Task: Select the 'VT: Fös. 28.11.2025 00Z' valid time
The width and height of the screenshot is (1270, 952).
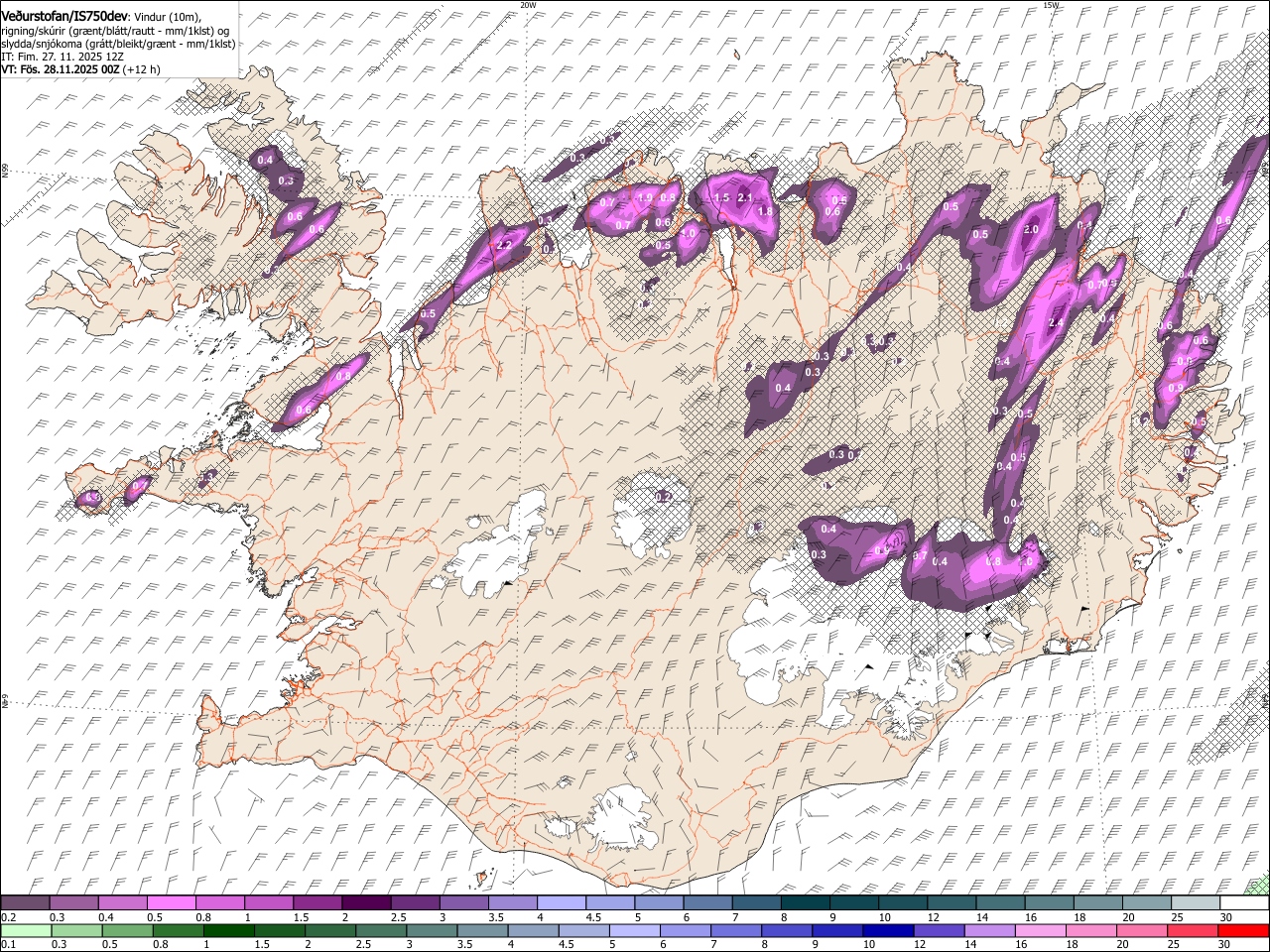Action: (x=61, y=69)
